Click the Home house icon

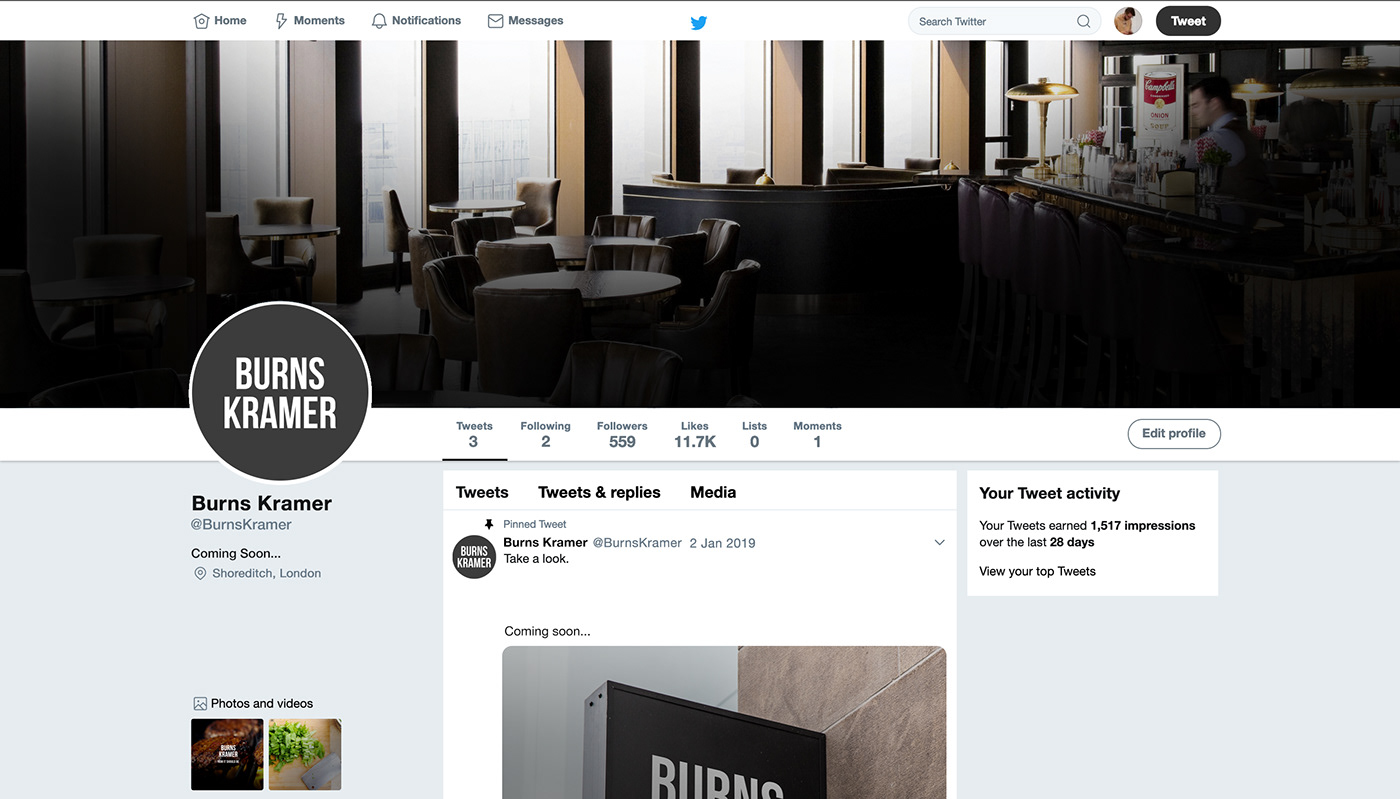[201, 21]
